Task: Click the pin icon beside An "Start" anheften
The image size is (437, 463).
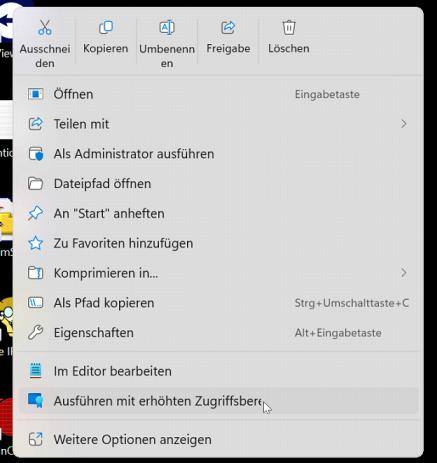Action: point(35,213)
